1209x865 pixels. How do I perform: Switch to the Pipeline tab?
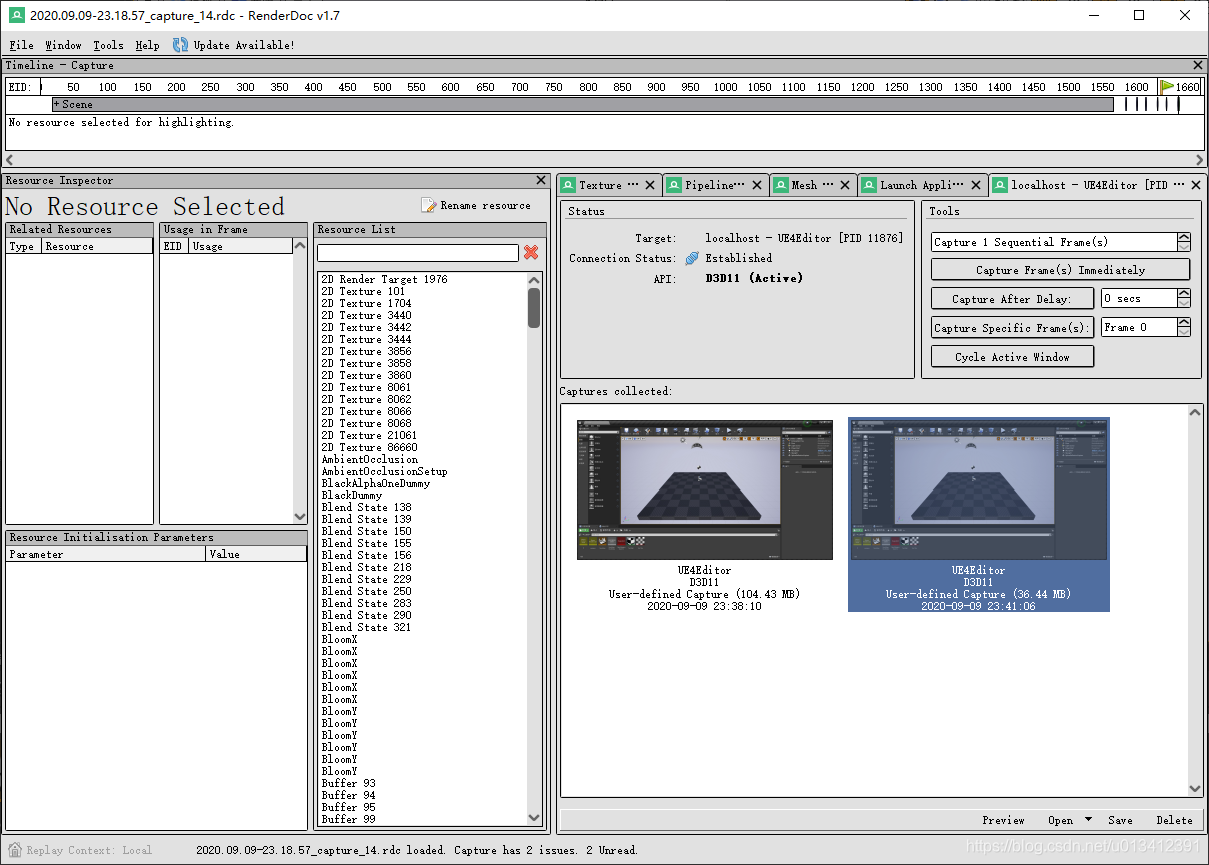(x=714, y=184)
